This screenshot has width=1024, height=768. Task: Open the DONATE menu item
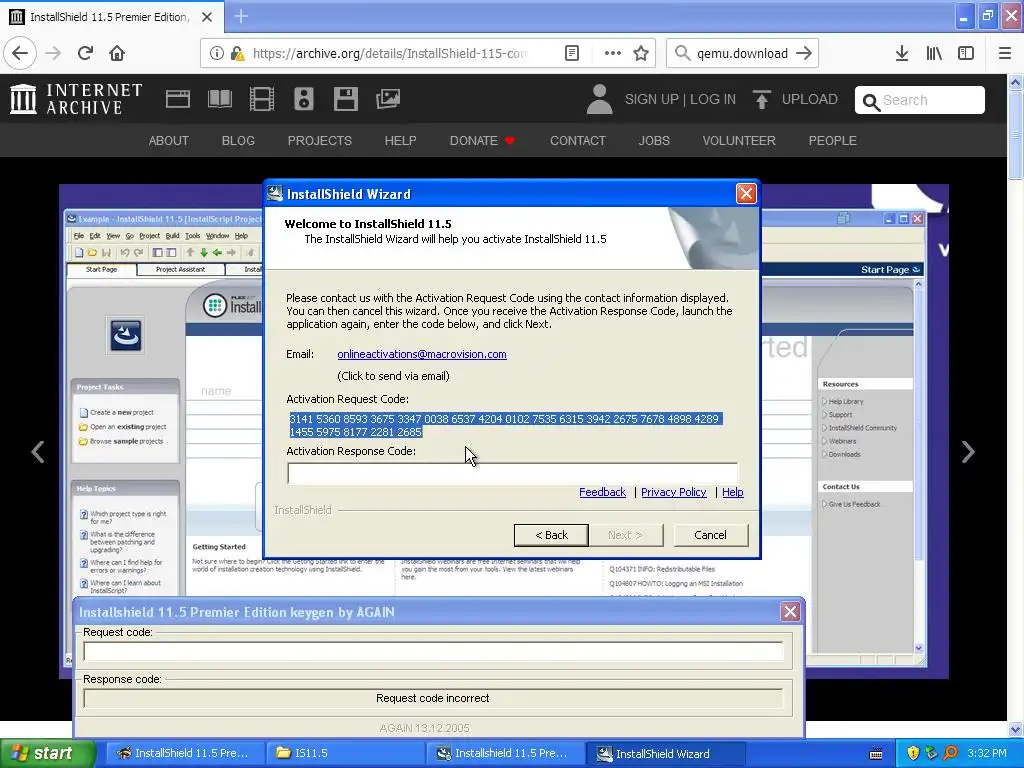[x=482, y=140]
